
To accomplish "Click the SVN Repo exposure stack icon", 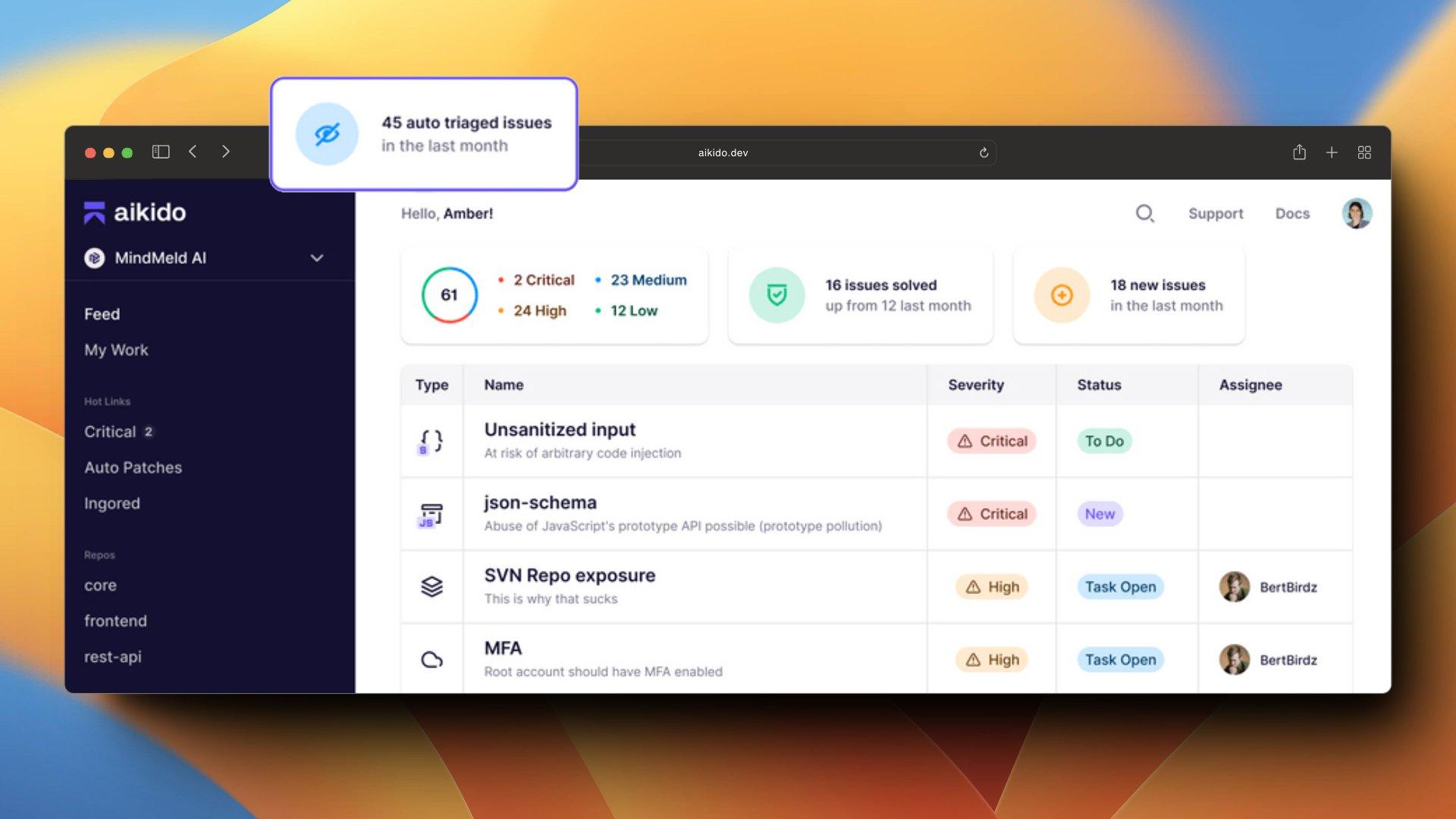I will point(431,587).
